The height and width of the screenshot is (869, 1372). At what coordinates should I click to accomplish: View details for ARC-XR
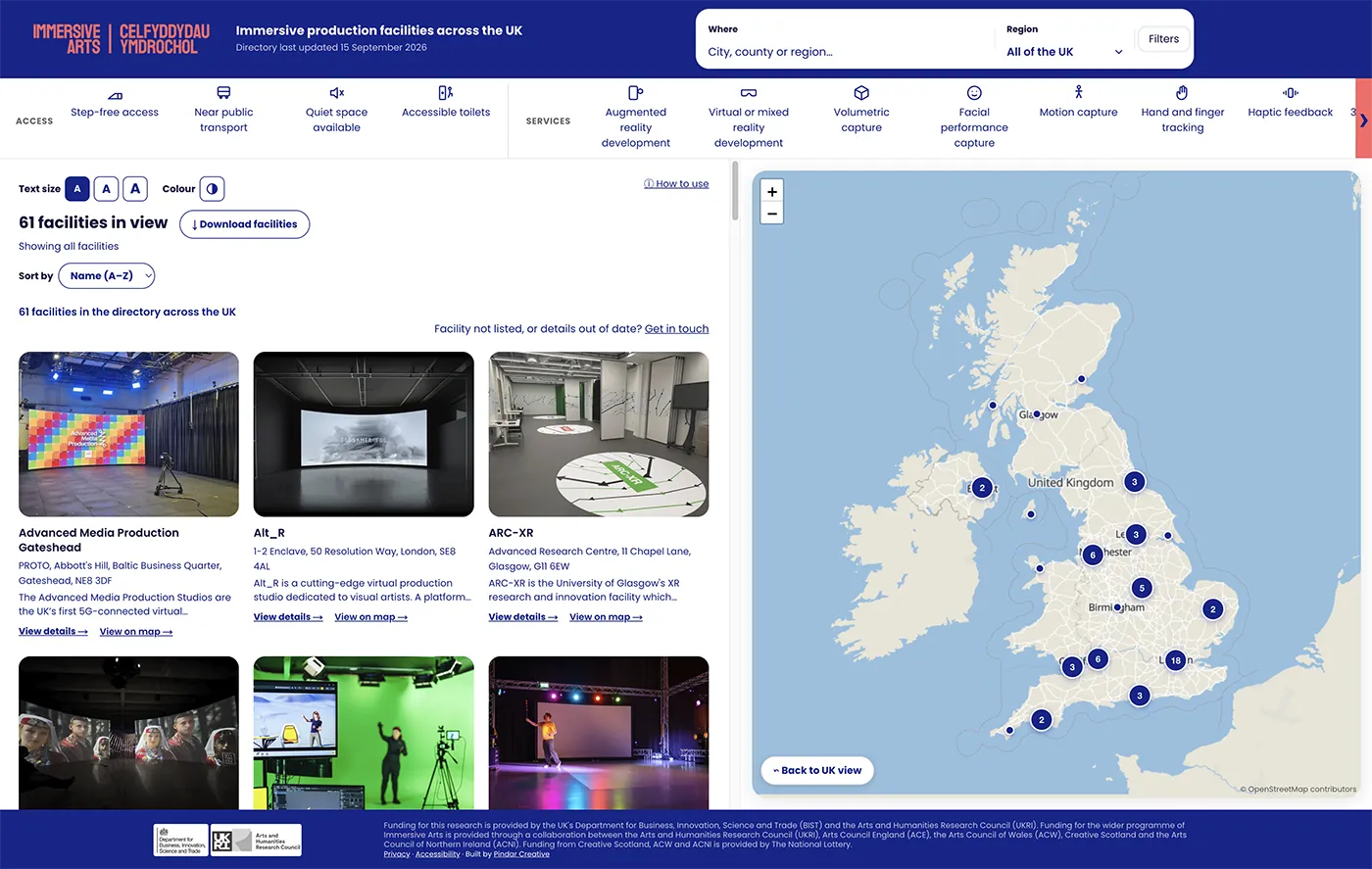point(523,617)
